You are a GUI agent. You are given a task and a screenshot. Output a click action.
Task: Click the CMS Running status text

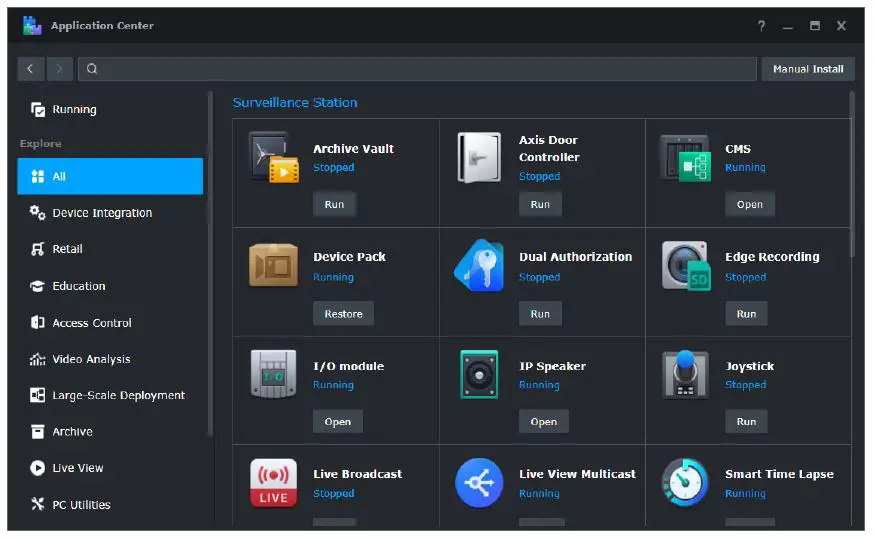745,167
